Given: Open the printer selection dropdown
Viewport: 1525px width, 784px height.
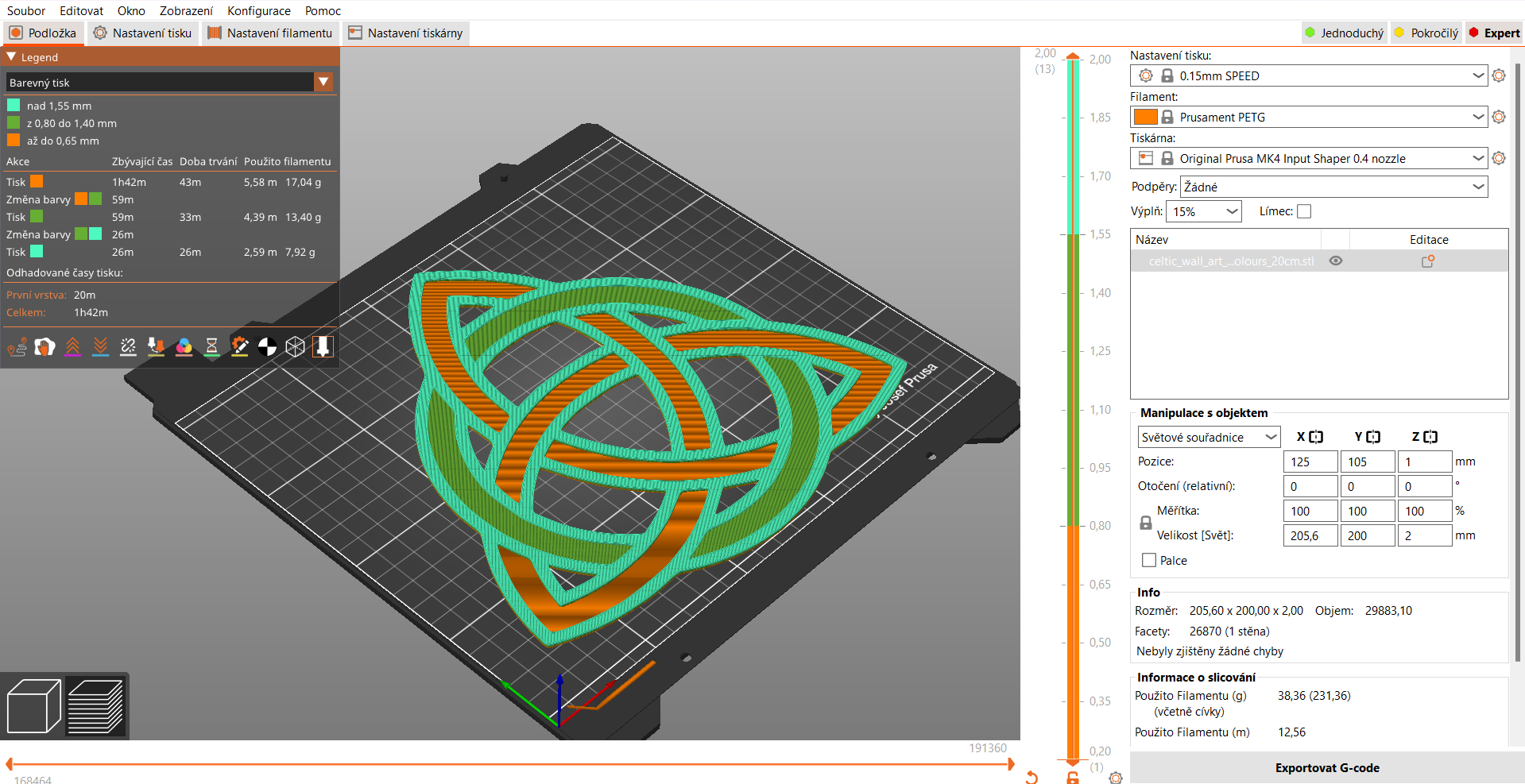Looking at the screenshot, I should (1309, 158).
